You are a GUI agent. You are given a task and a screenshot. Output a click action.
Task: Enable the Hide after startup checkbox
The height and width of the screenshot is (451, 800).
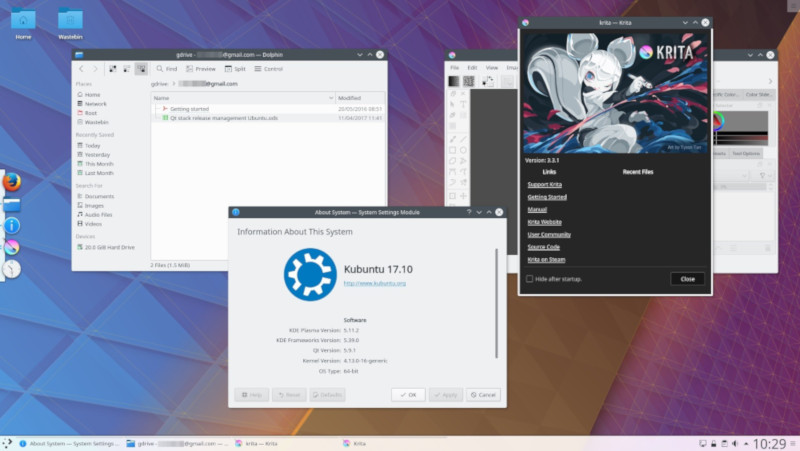pos(529,279)
